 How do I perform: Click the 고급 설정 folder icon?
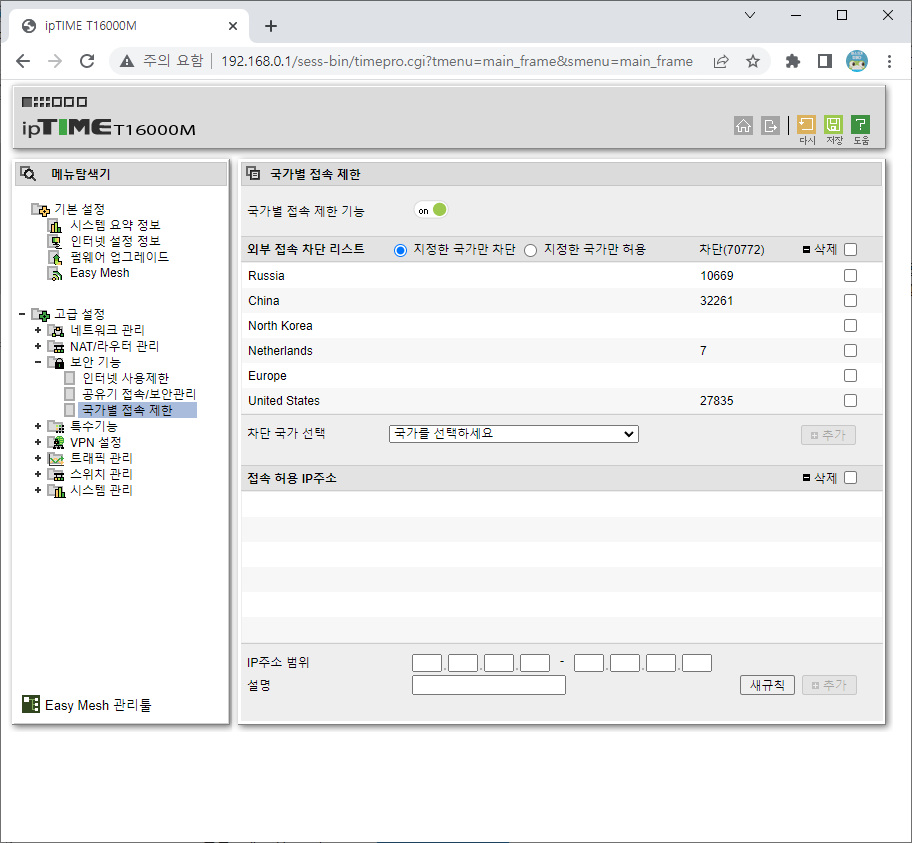pos(41,315)
